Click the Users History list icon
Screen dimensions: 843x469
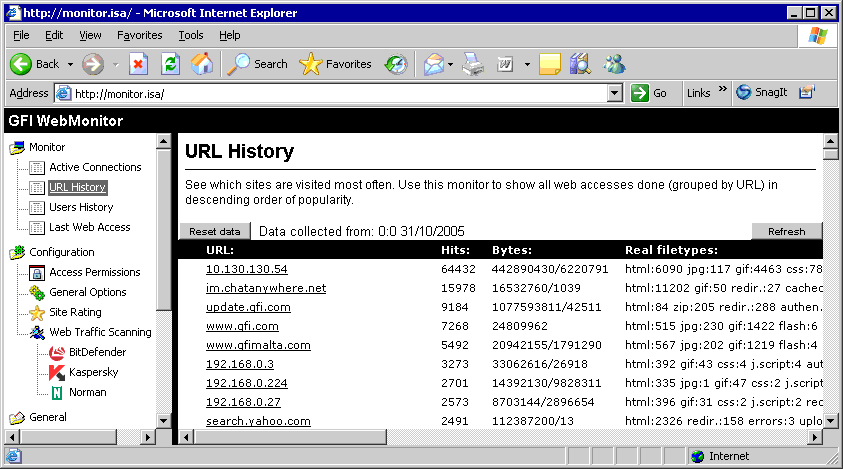coord(37,208)
